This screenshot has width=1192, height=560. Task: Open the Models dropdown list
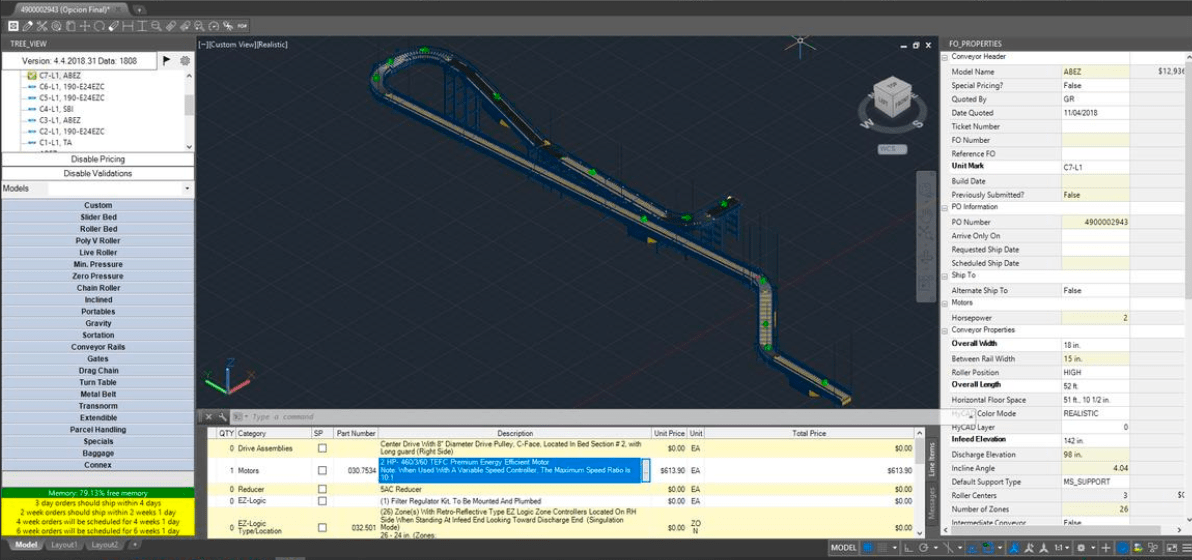pyautogui.click(x=187, y=189)
